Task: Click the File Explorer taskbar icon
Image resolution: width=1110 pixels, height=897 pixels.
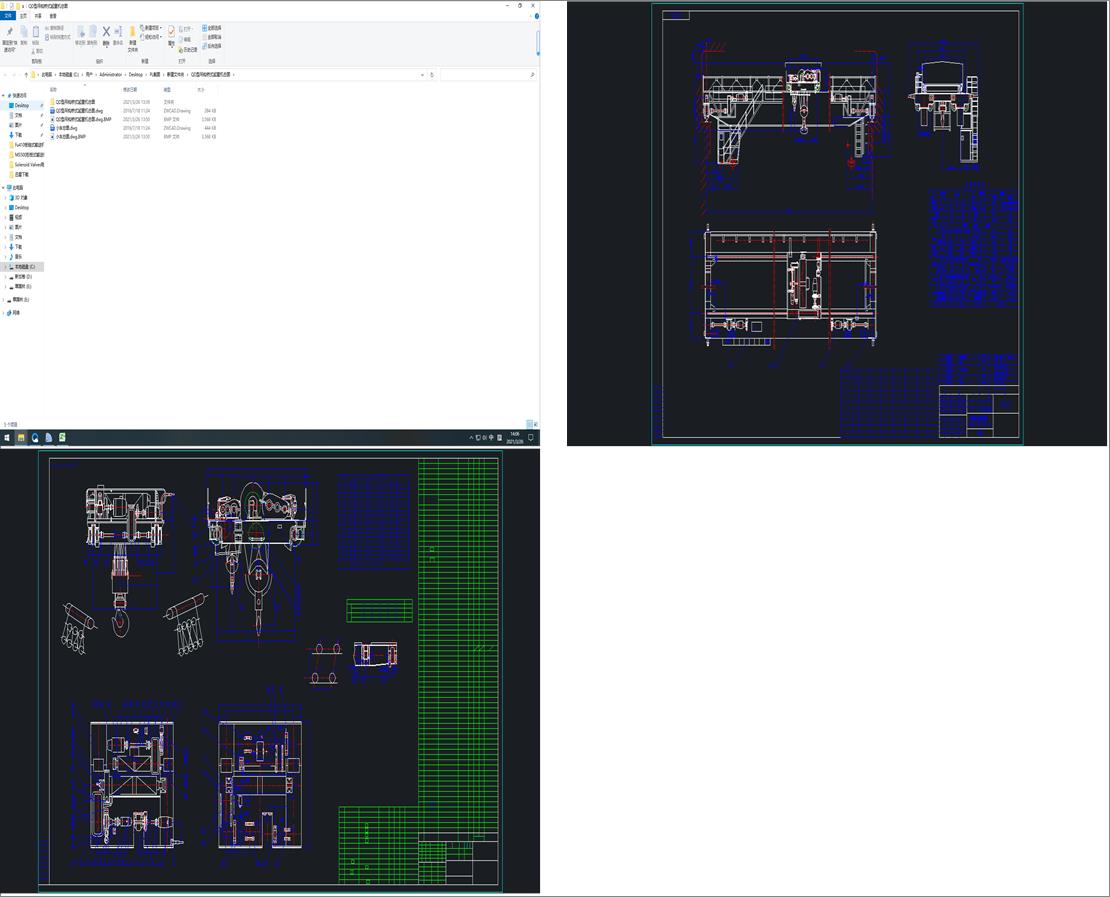Action: click(21, 438)
